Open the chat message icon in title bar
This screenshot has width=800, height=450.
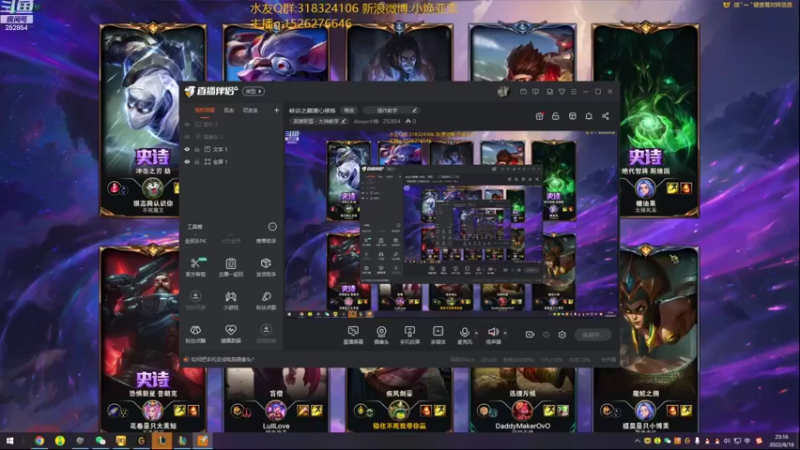(x=536, y=92)
